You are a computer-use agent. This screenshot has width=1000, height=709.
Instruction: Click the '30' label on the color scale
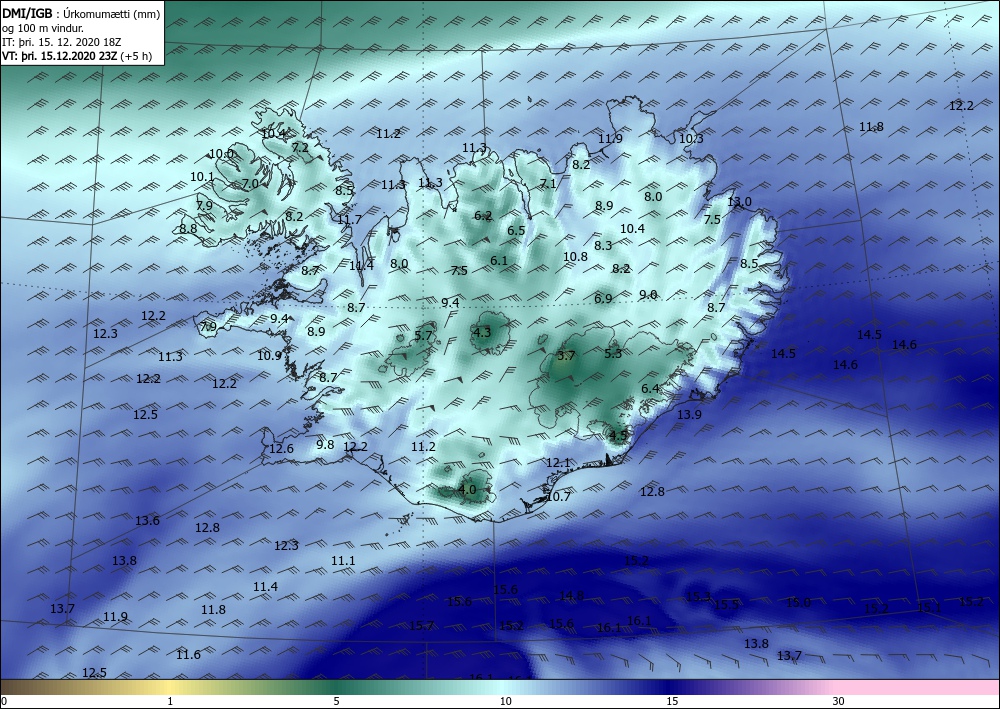click(839, 701)
